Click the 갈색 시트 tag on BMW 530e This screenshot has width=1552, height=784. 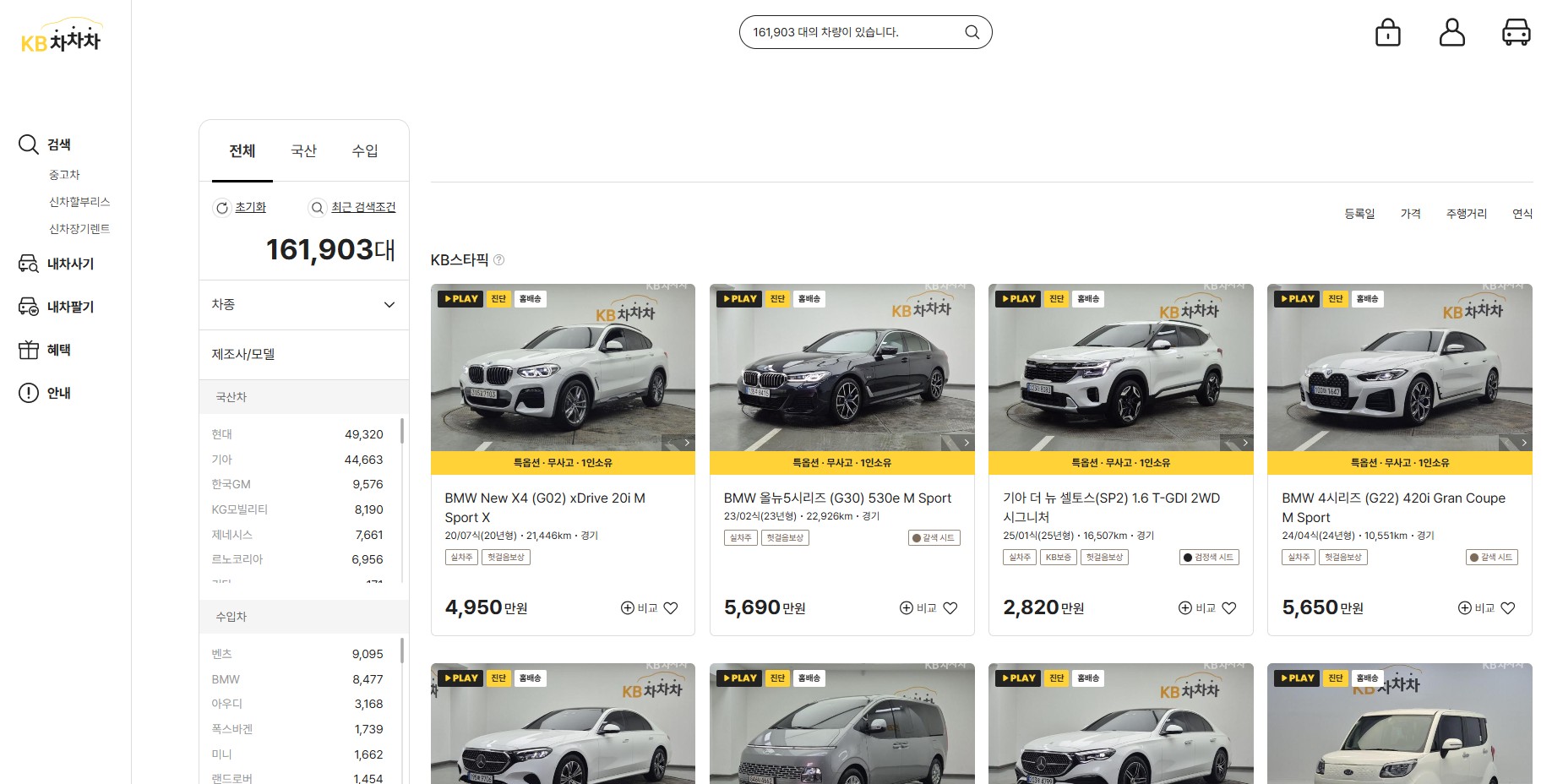point(934,538)
